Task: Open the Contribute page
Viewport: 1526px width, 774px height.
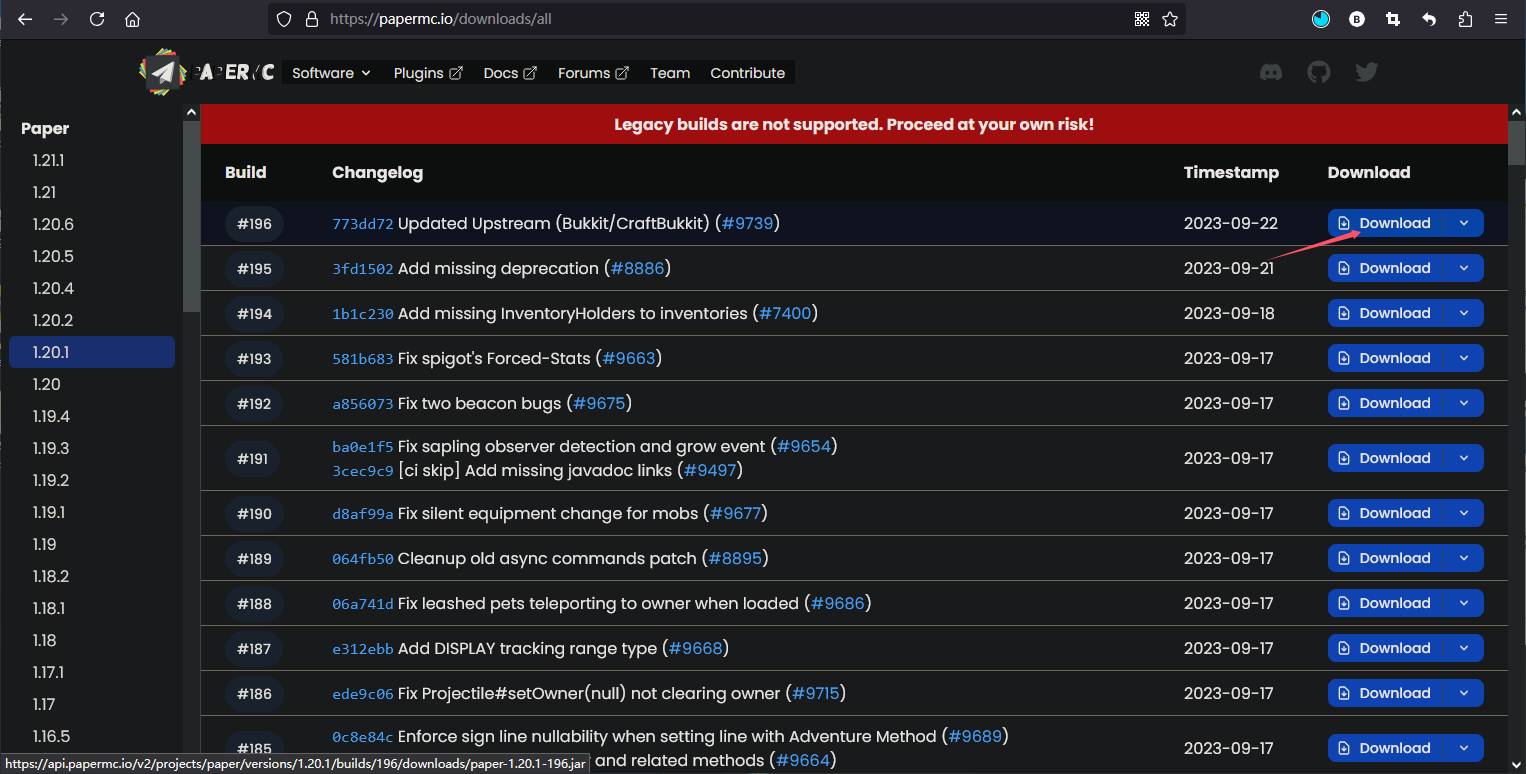Action: point(748,73)
